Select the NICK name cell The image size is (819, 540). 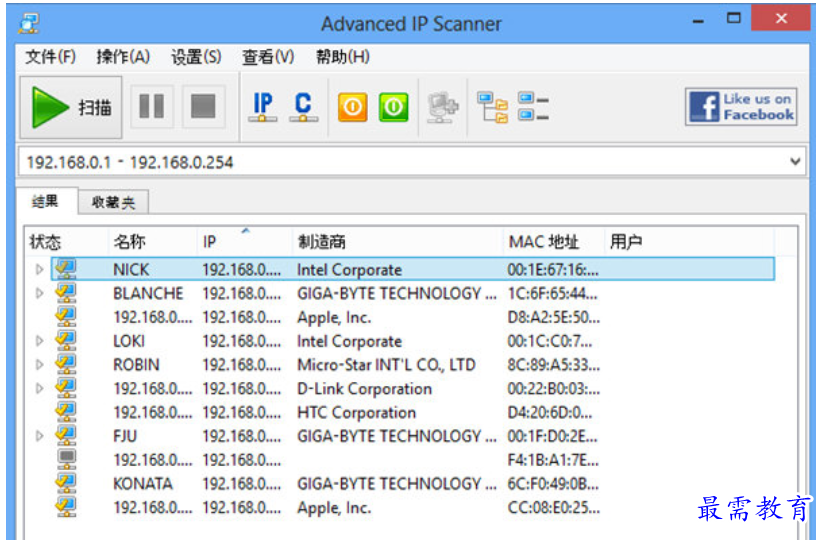(x=131, y=270)
